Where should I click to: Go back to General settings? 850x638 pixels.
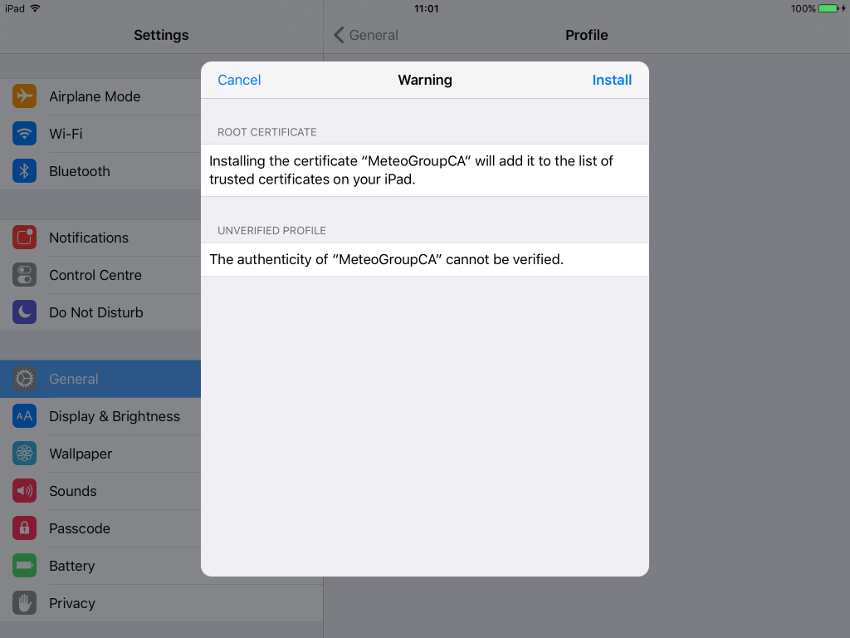(x=366, y=35)
